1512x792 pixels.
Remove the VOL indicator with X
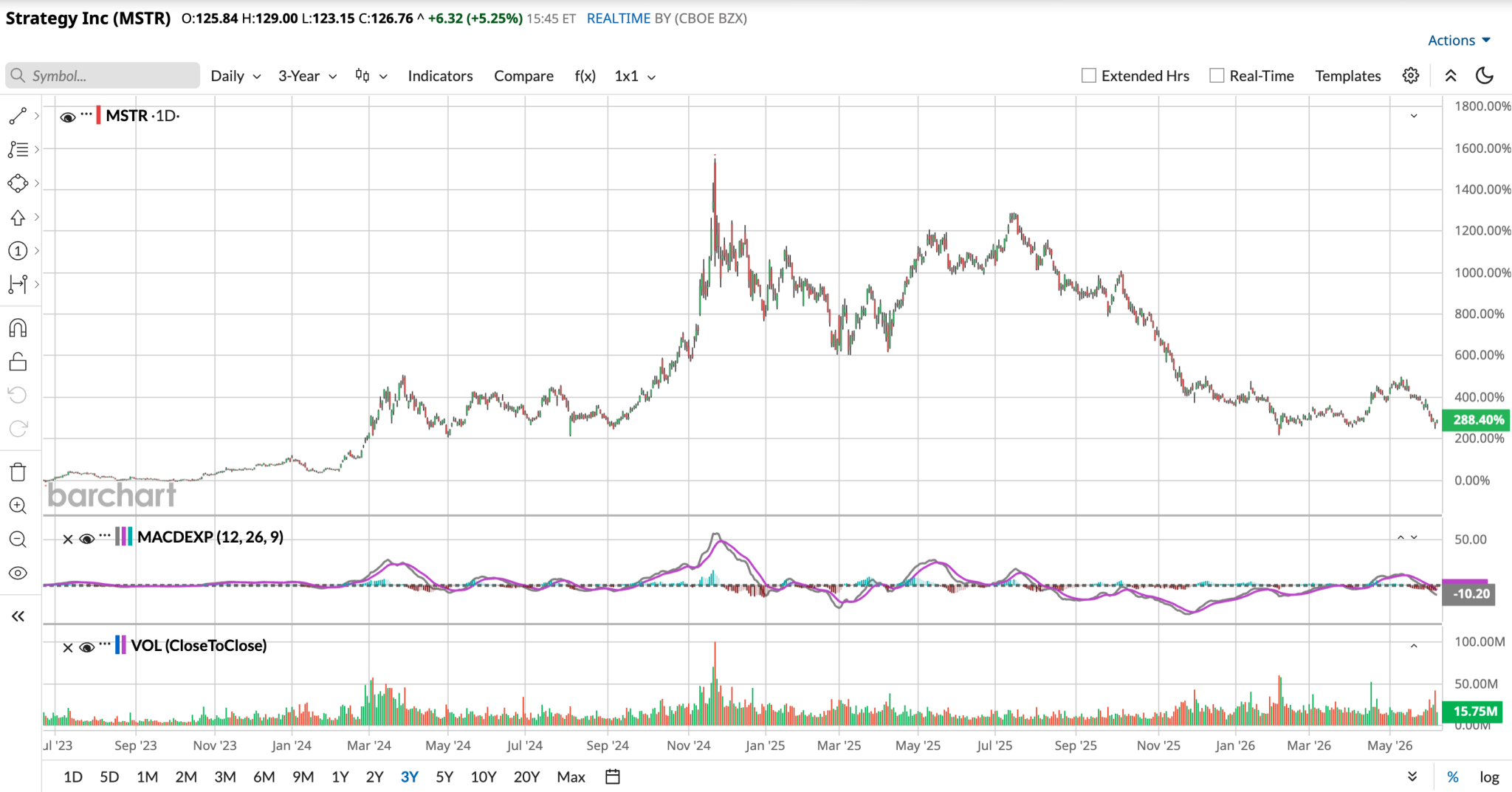pos(67,648)
